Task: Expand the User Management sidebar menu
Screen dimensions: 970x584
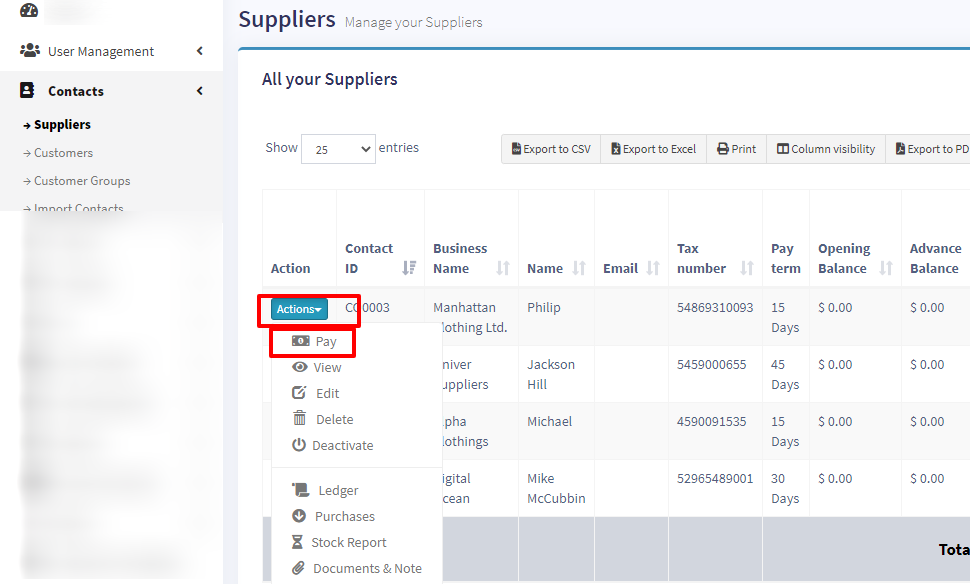Action: [x=199, y=51]
